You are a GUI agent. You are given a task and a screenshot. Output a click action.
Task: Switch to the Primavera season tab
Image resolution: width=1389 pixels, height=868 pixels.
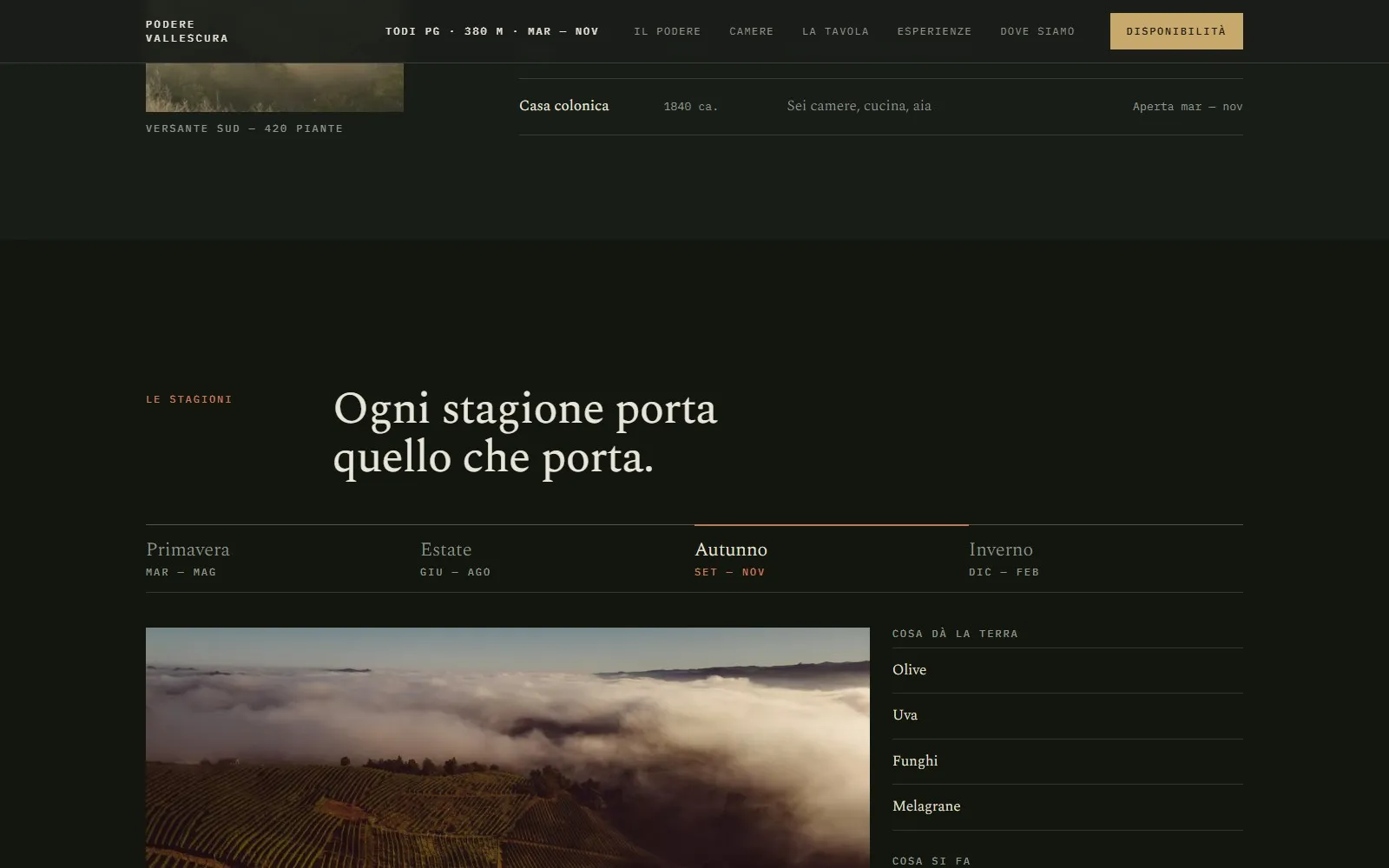click(283, 559)
